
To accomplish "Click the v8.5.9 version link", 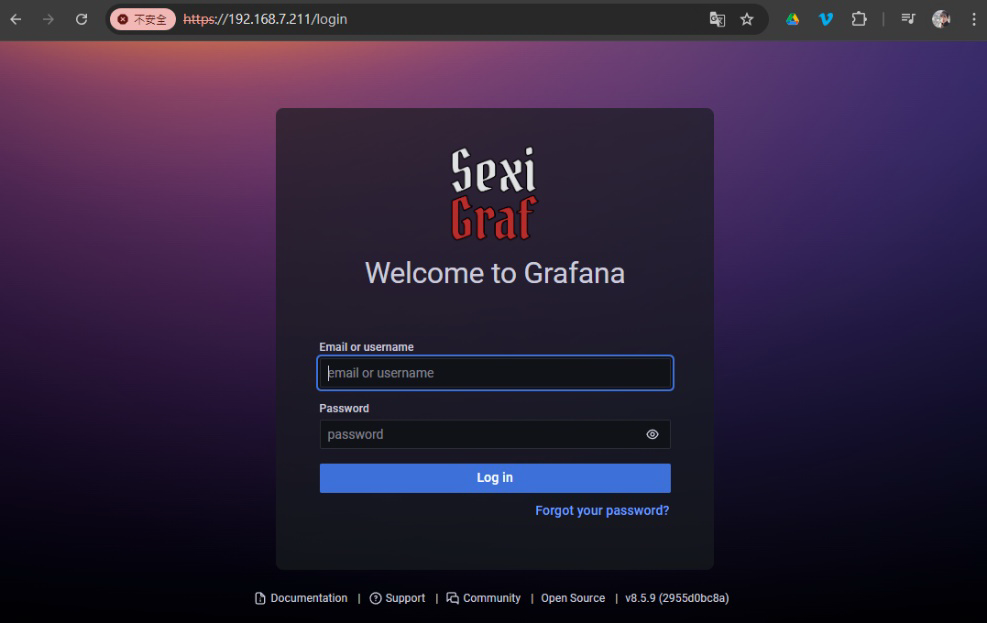I will click(677, 598).
